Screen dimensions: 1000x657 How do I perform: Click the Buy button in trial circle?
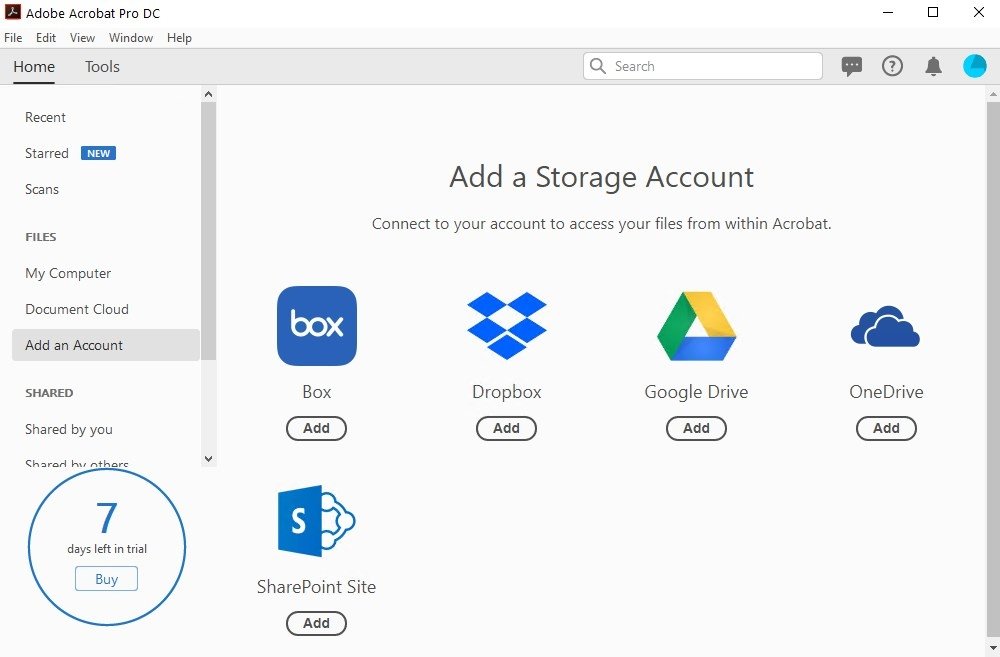click(x=107, y=579)
